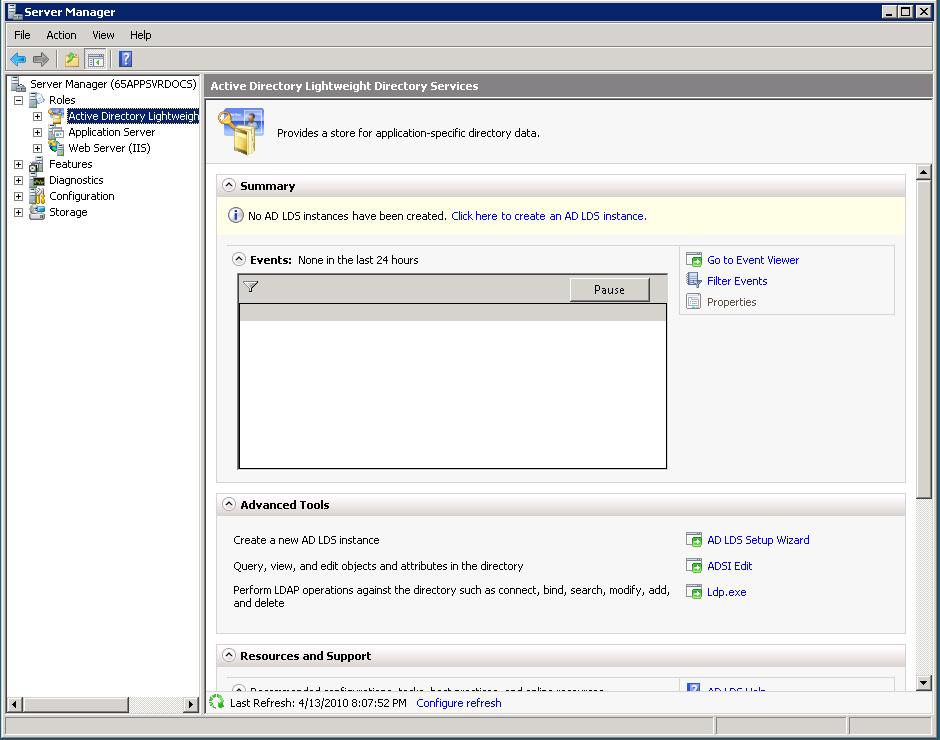Expand the Features tree node
Image resolution: width=940 pixels, height=740 pixels.
[x=18, y=164]
